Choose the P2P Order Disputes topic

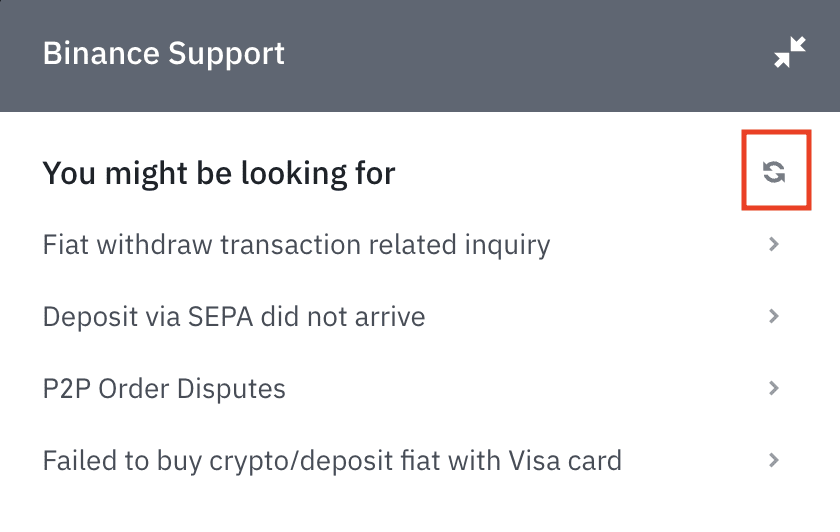click(164, 389)
